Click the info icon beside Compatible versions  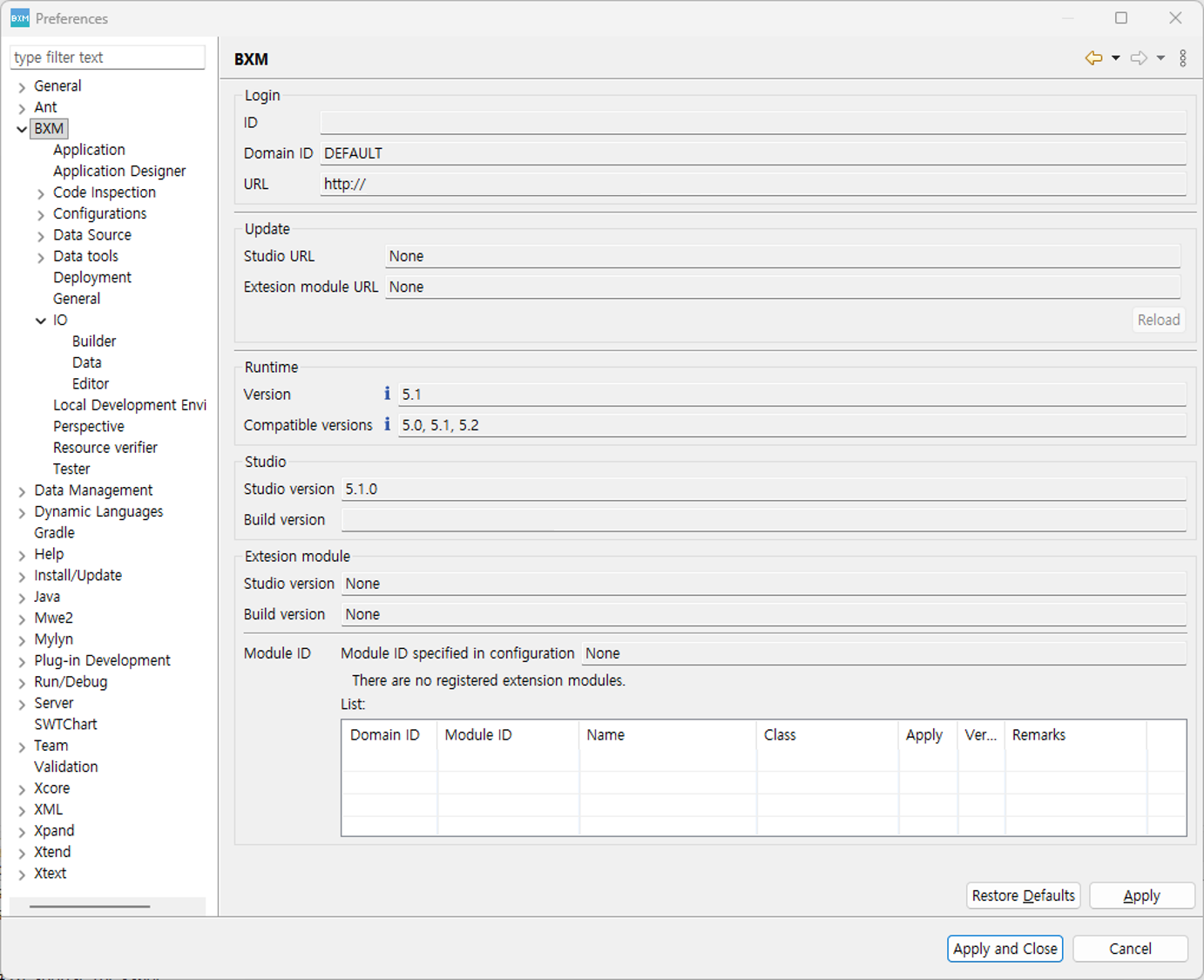tap(387, 424)
